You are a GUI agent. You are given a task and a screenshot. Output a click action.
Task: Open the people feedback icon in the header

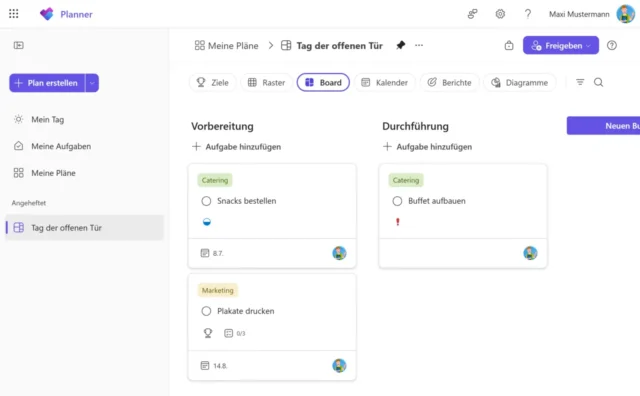coord(472,14)
